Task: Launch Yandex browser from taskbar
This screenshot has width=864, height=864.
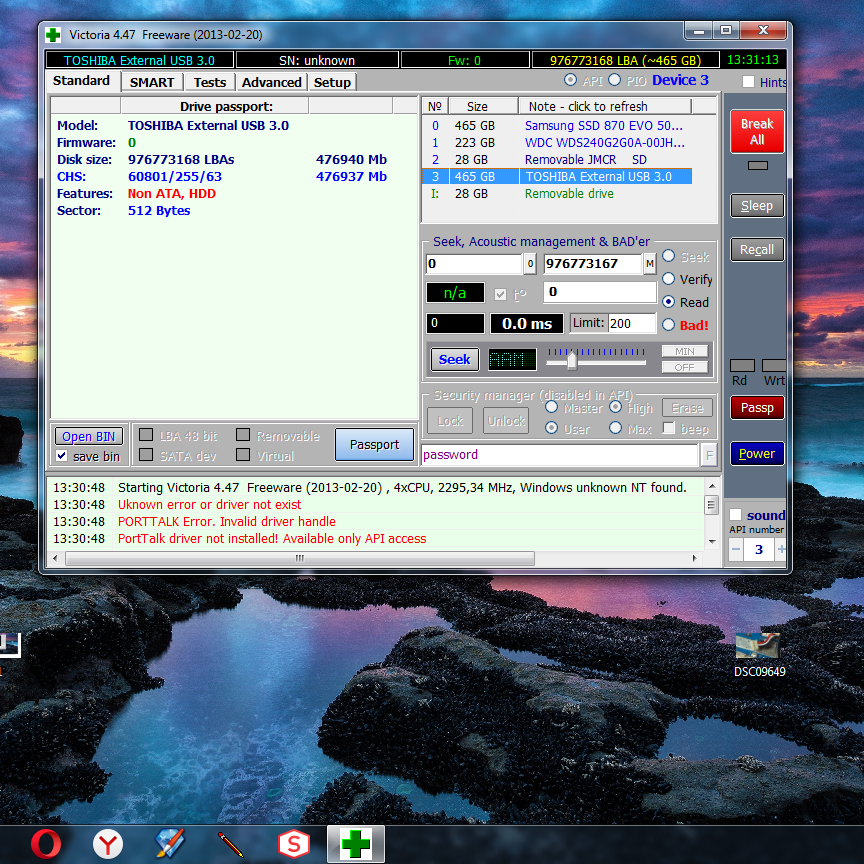Action: tap(107, 844)
